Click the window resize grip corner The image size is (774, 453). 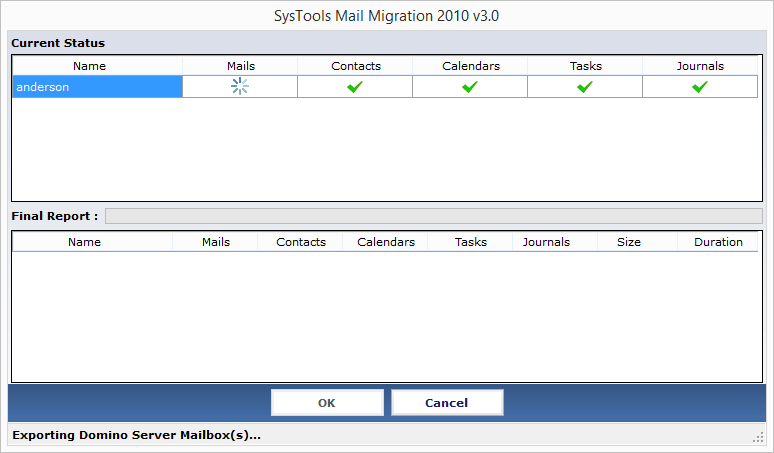click(x=758, y=437)
